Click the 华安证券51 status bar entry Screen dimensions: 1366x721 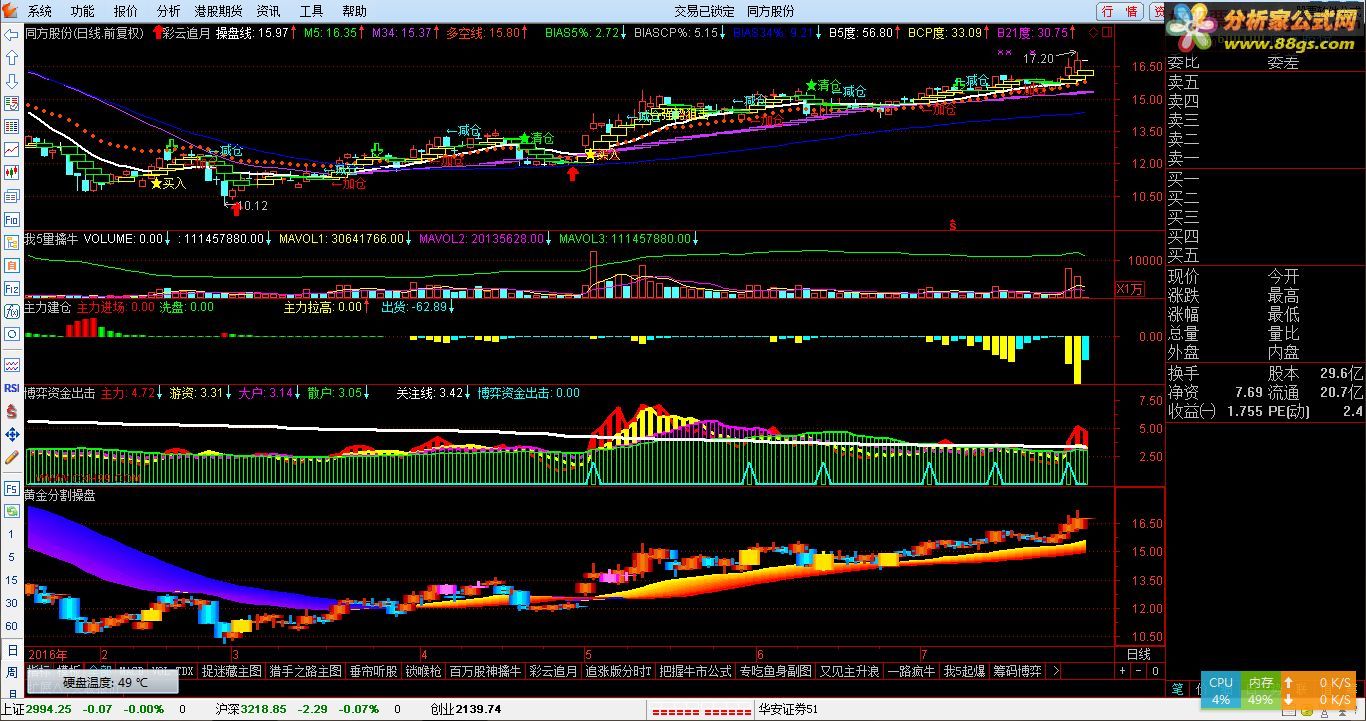pyautogui.click(x=788, y=709)
